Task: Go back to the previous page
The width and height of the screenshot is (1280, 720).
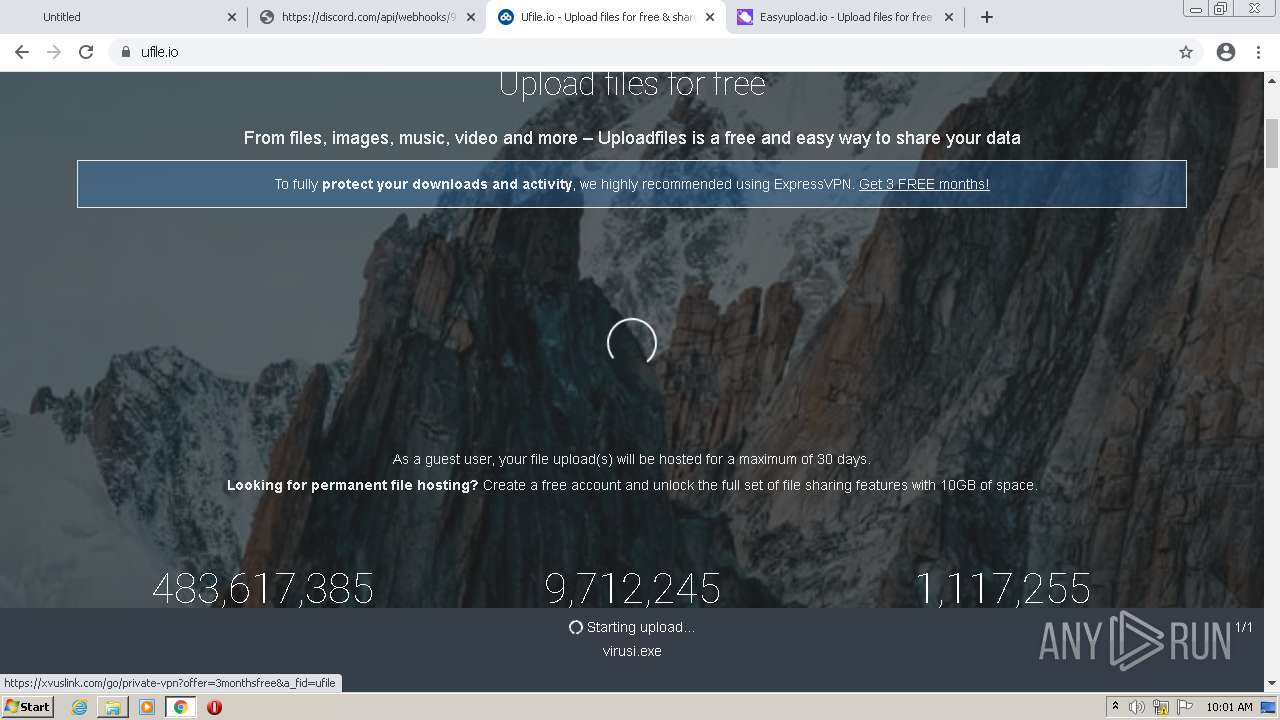Action: click(x=22, y=52)
